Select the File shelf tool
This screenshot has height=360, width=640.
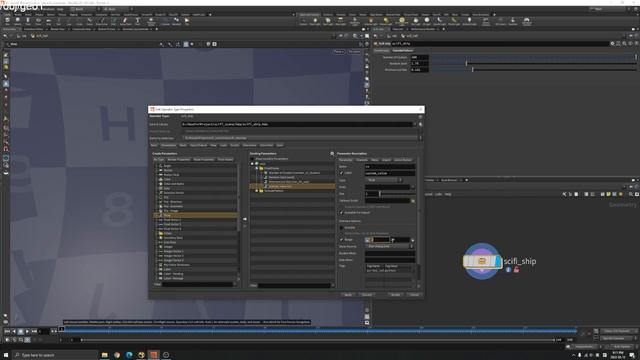(x=187, y=21)
